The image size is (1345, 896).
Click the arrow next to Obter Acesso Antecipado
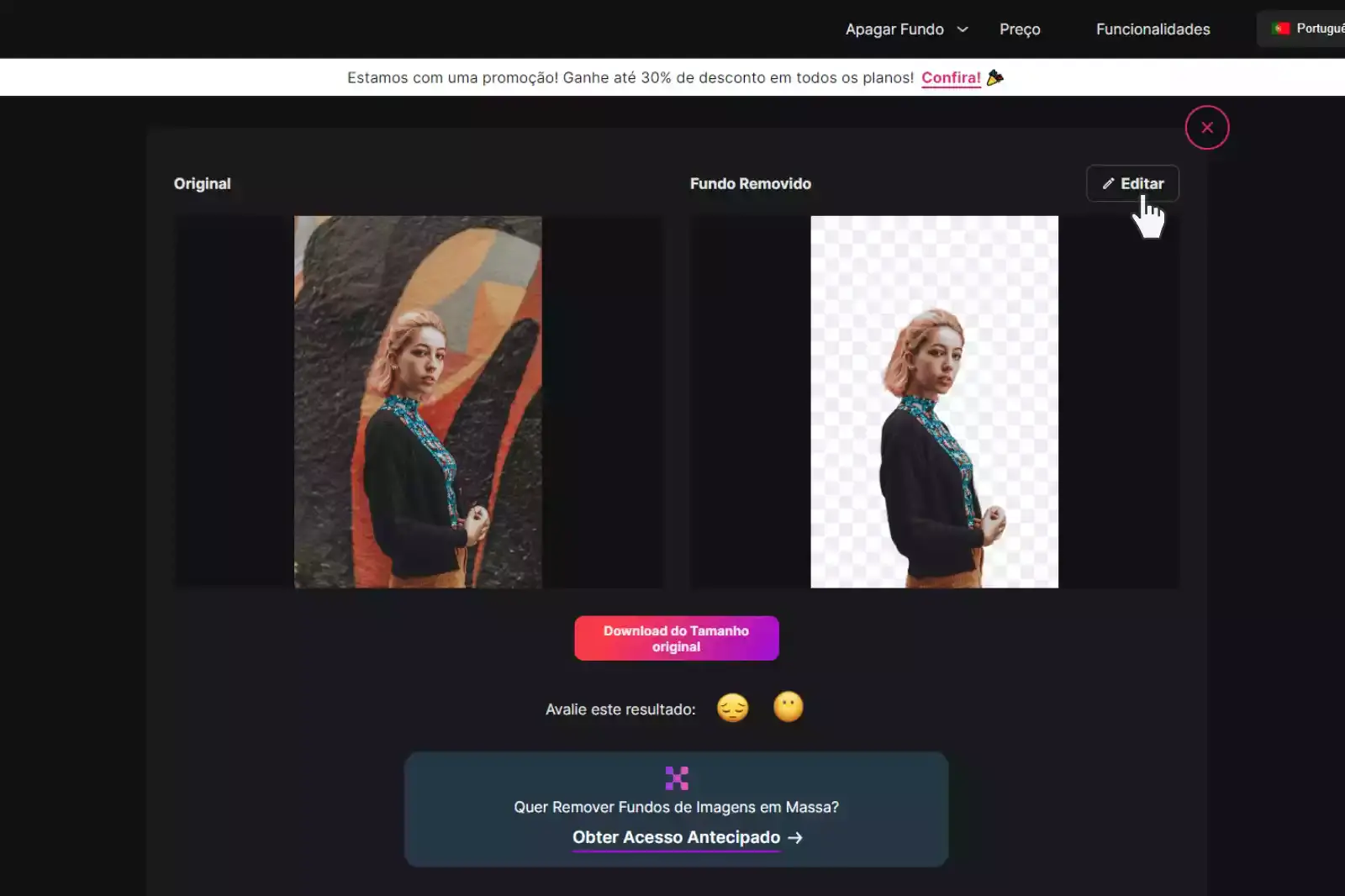795,838
